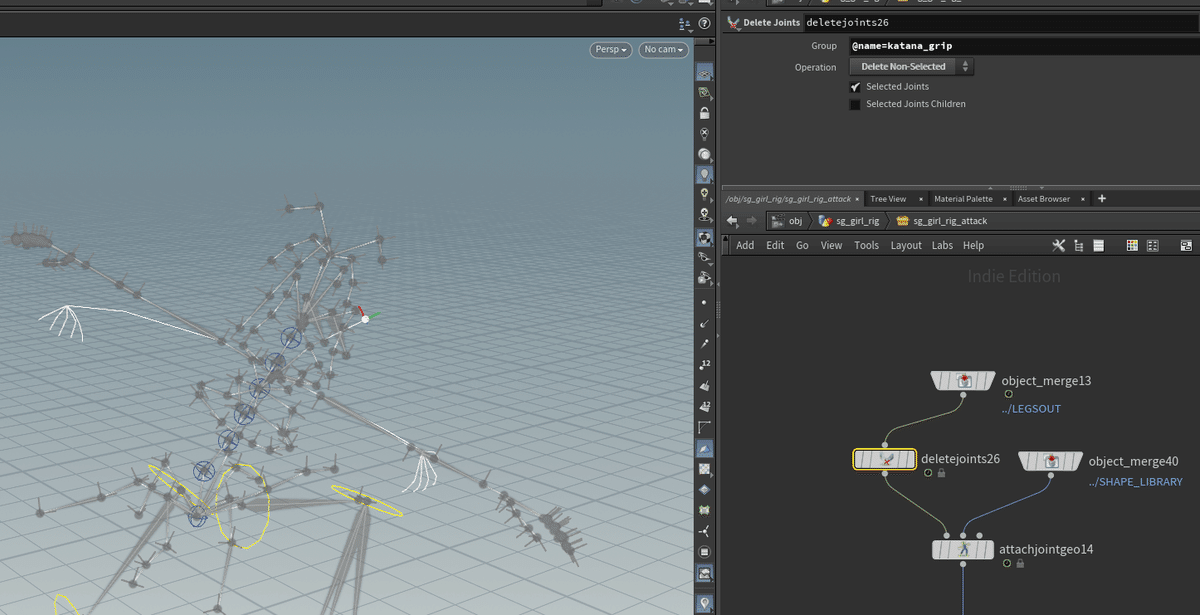Uncheck the Selected Joints checkbox
Screen dimensions: 1200x615
pyautogui.click(x=855, y=87)
